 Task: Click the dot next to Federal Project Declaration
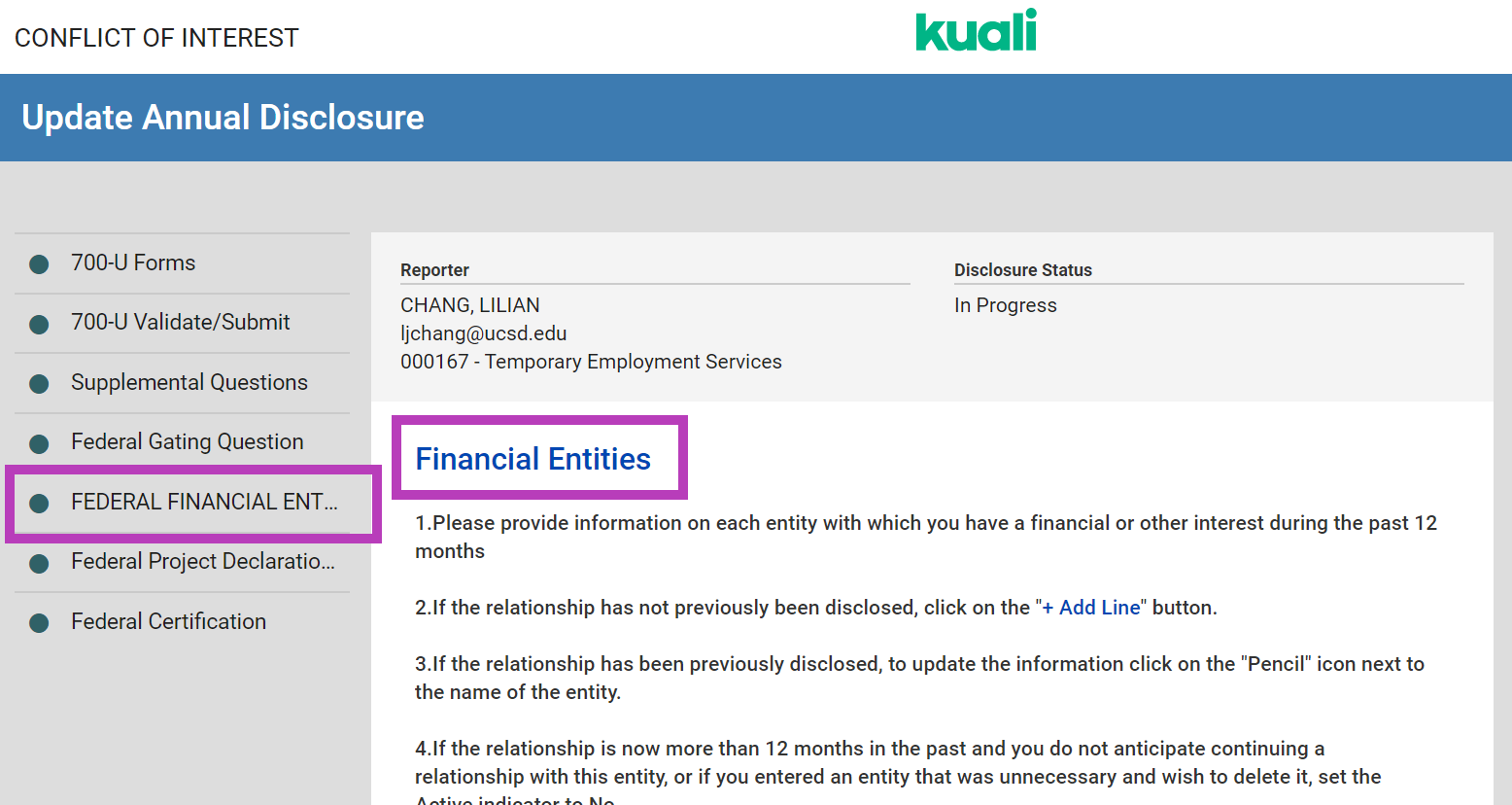click(x=39, y=561)
